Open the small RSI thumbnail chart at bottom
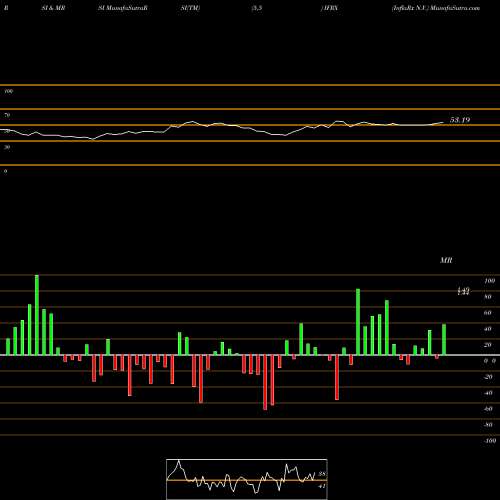This screenshot has height=500, width=500. tap(247, 479)
